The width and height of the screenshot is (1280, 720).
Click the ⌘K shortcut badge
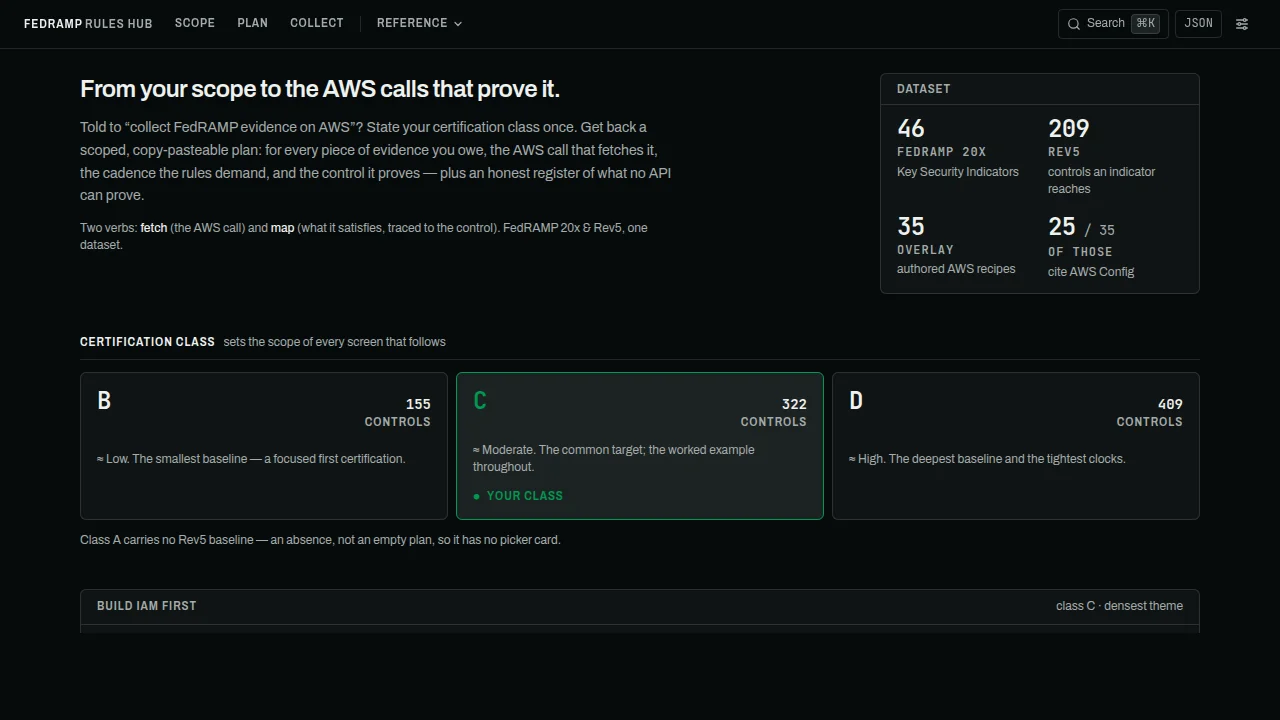1146,23
